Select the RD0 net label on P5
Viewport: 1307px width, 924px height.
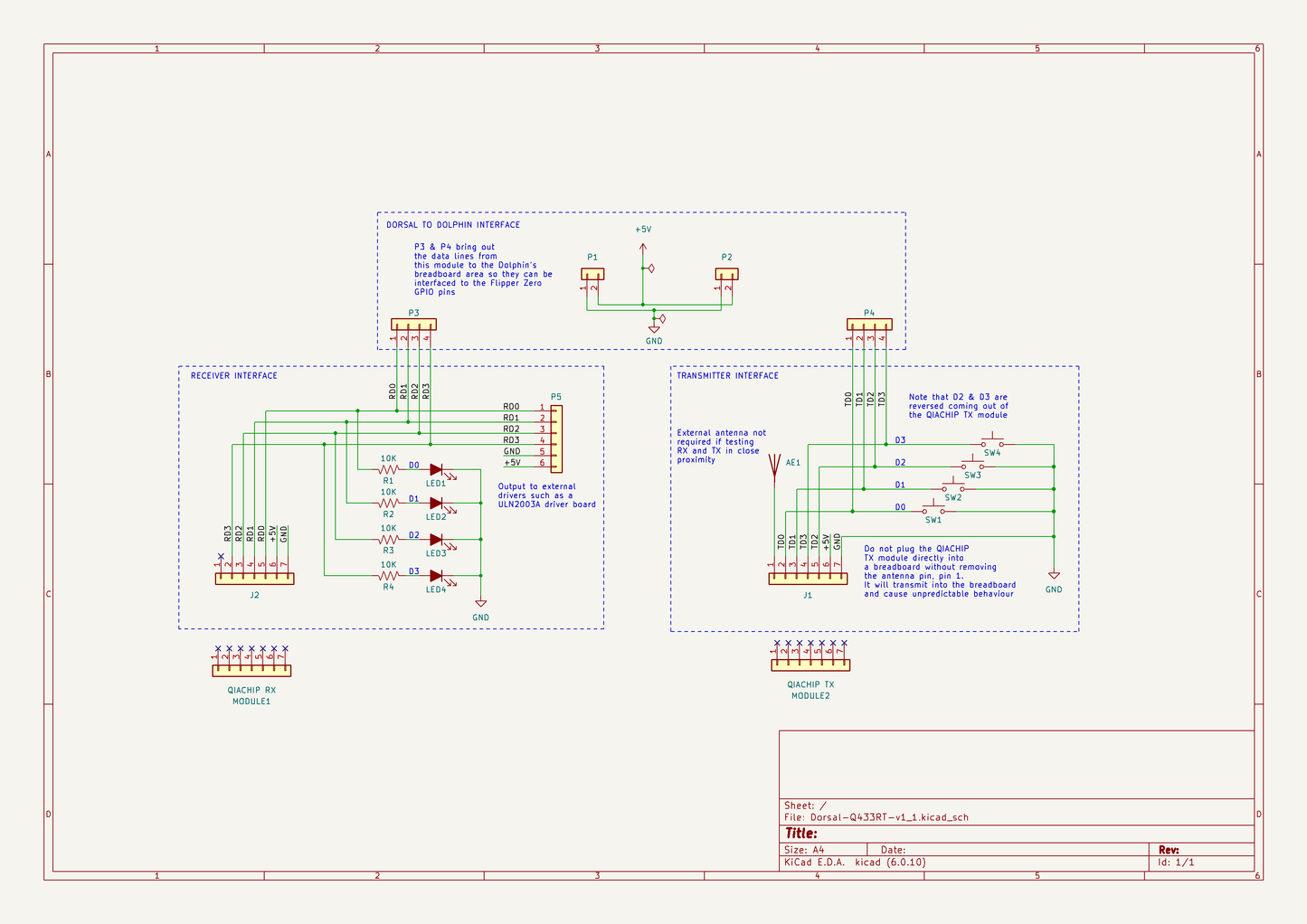point(512,408)
